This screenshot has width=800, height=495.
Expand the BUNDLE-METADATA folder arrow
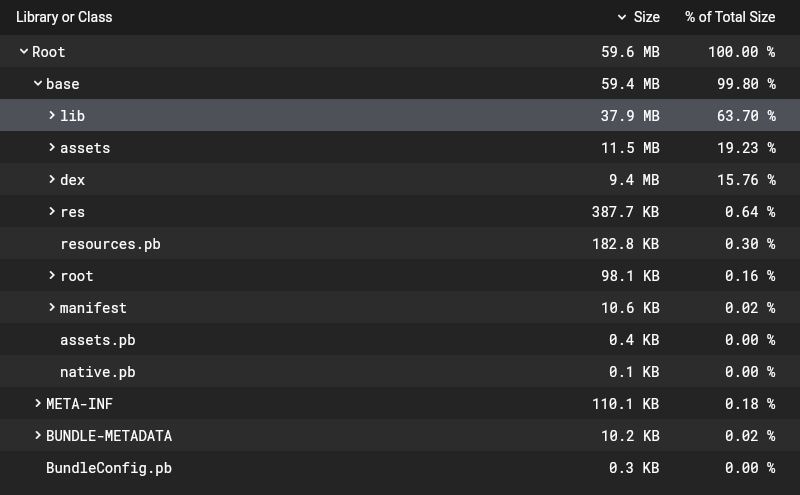coord(38,436)
